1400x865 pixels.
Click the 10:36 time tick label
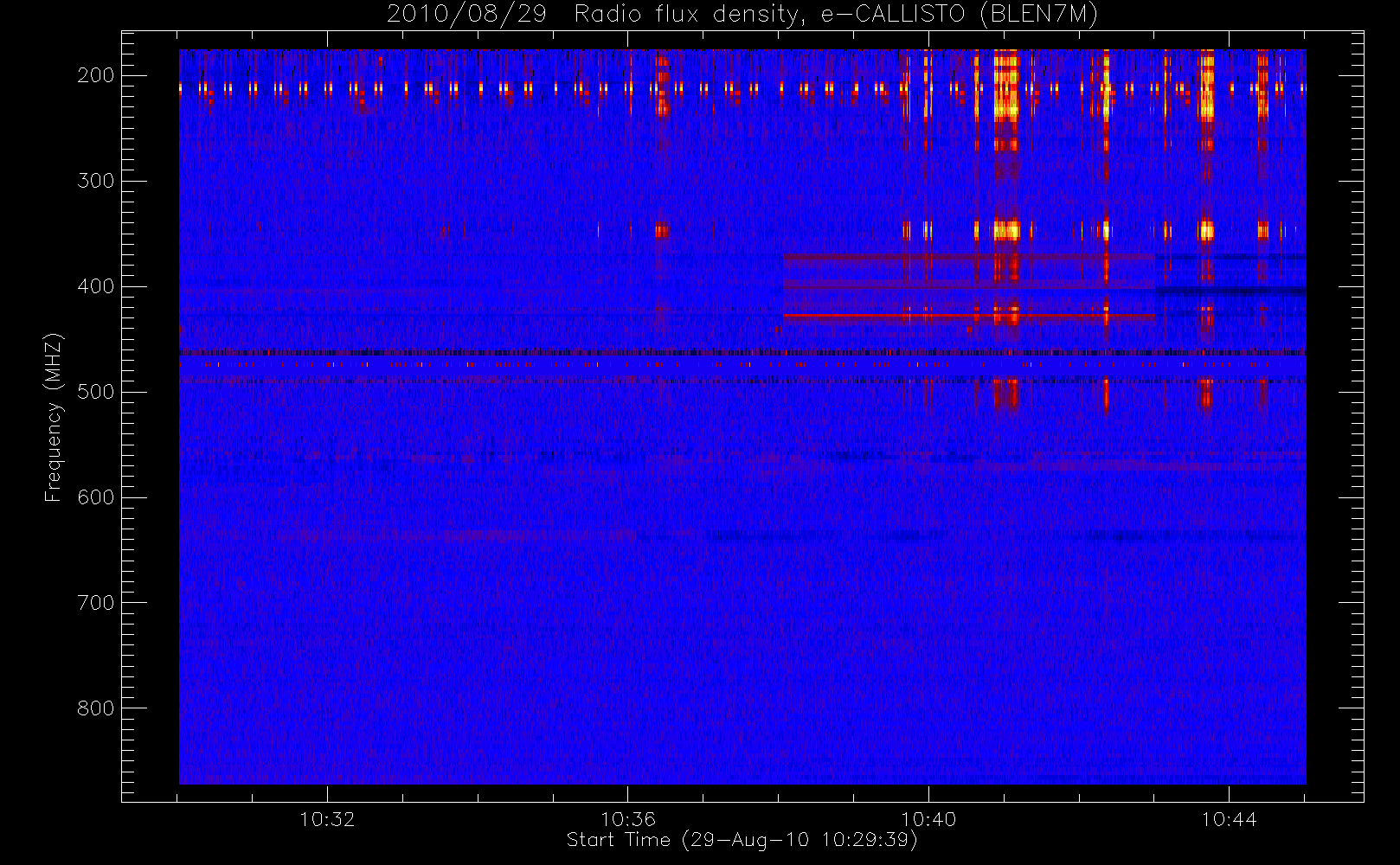click(x=628, y=819)
